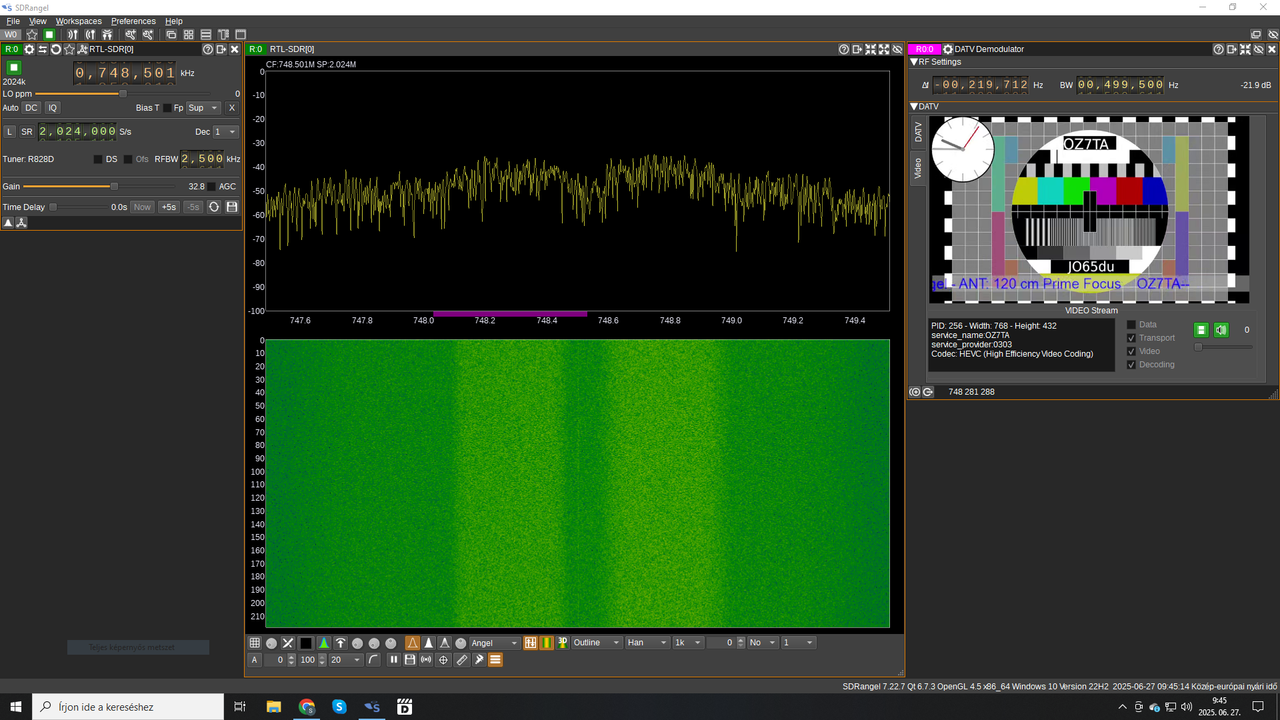This screenshot has height=720, width=1280.
Task: Click the SR sample rate button
Action: coord(27,132)
